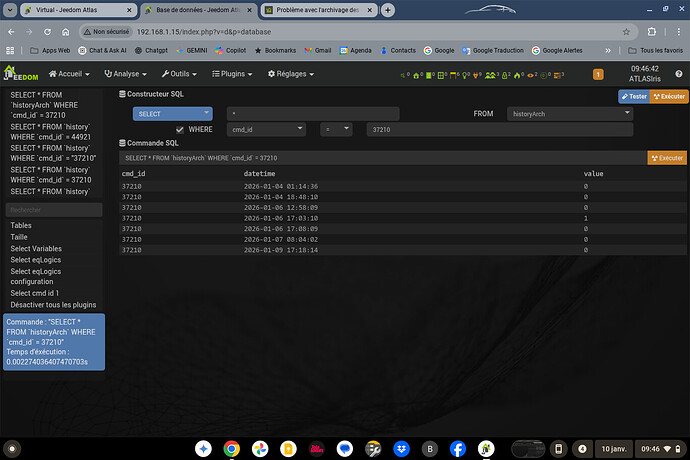Reload the page

[47, 32]
